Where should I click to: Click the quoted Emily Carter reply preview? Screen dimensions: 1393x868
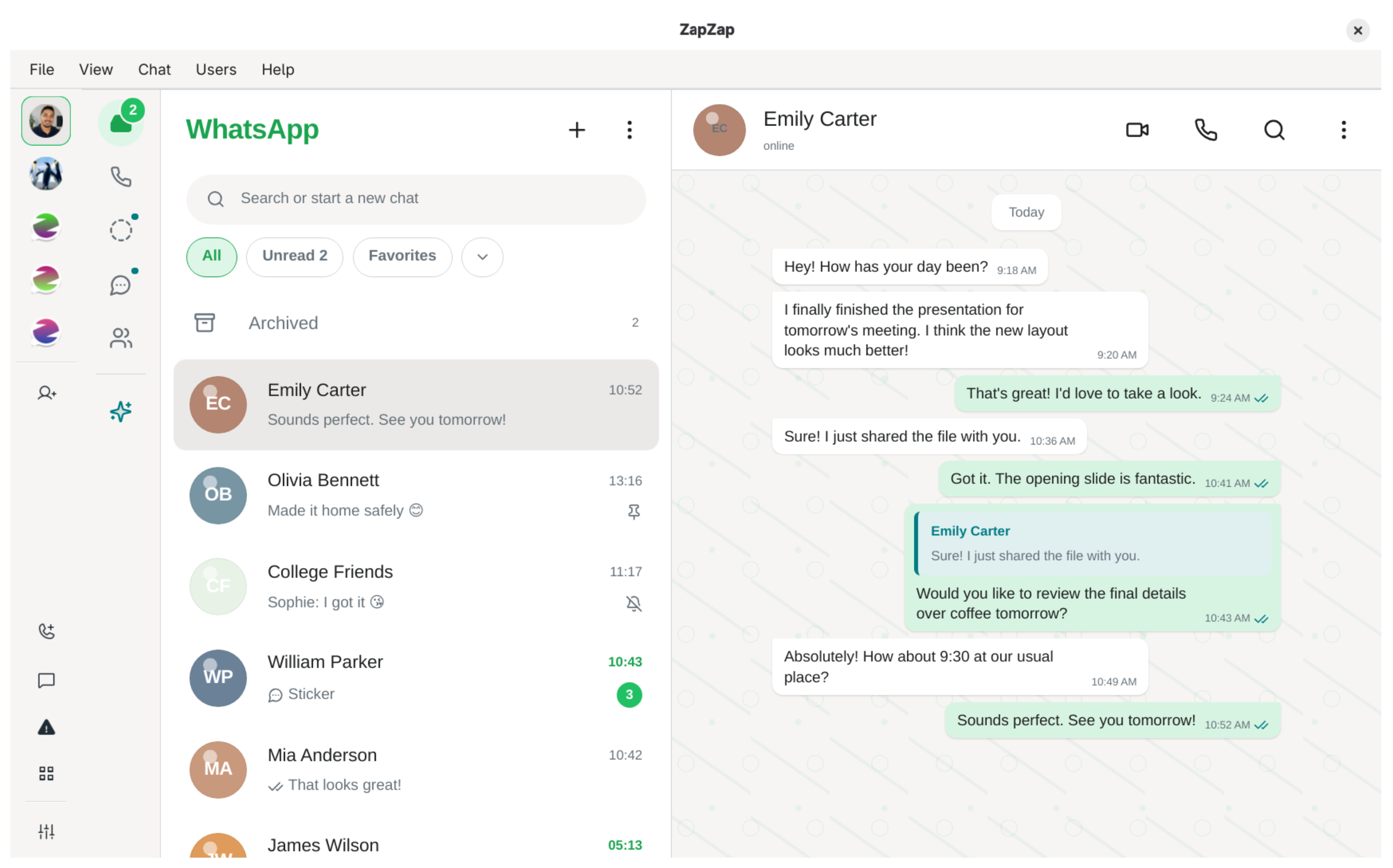coord(1093,543)
